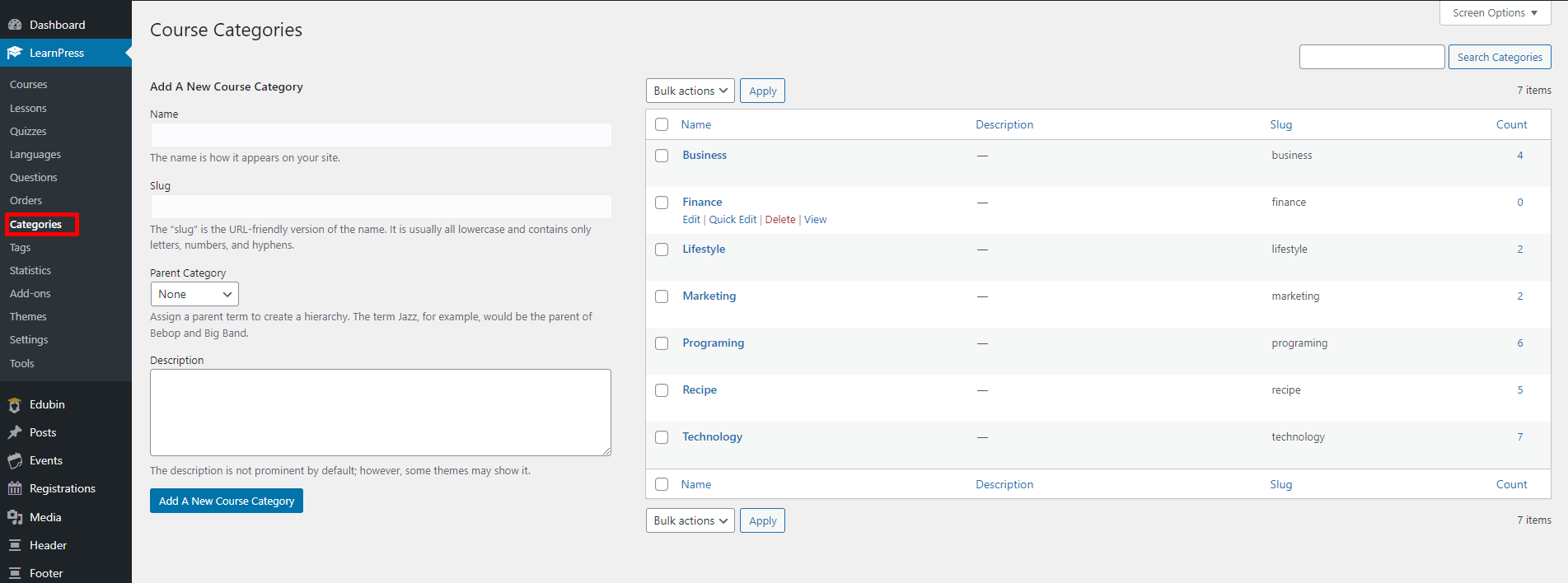Open the Quizzes submenu item
This screenshot has height=583, width=1568.
pos(28,131)
